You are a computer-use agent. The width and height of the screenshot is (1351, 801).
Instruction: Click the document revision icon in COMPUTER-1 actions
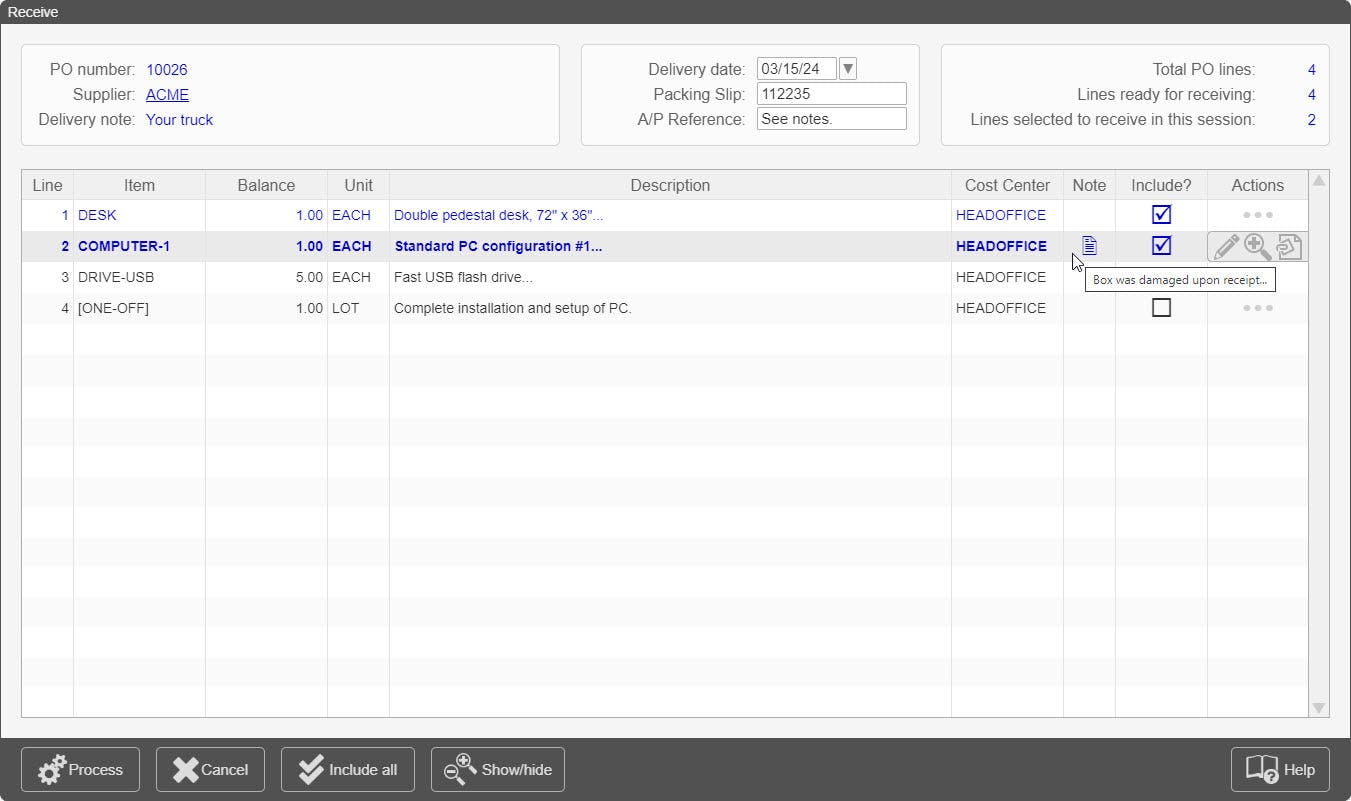click(1288, 247)
